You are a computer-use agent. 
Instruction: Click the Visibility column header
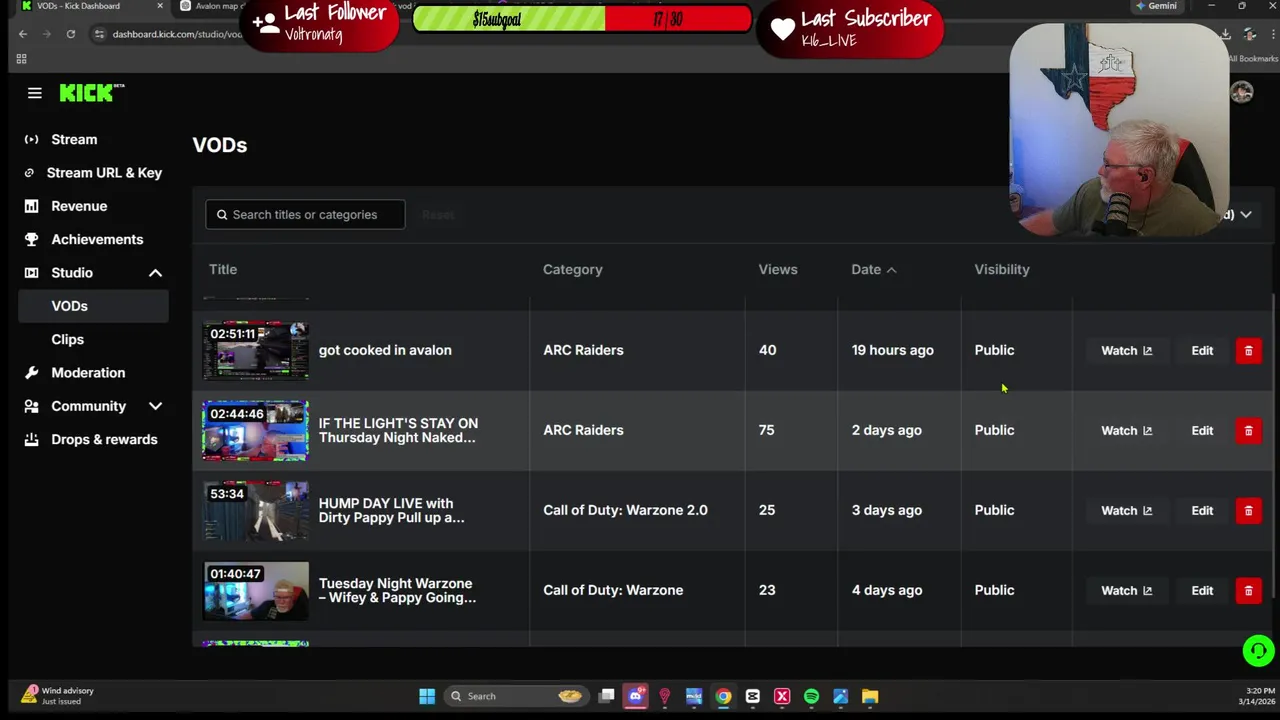(1002, 269)
